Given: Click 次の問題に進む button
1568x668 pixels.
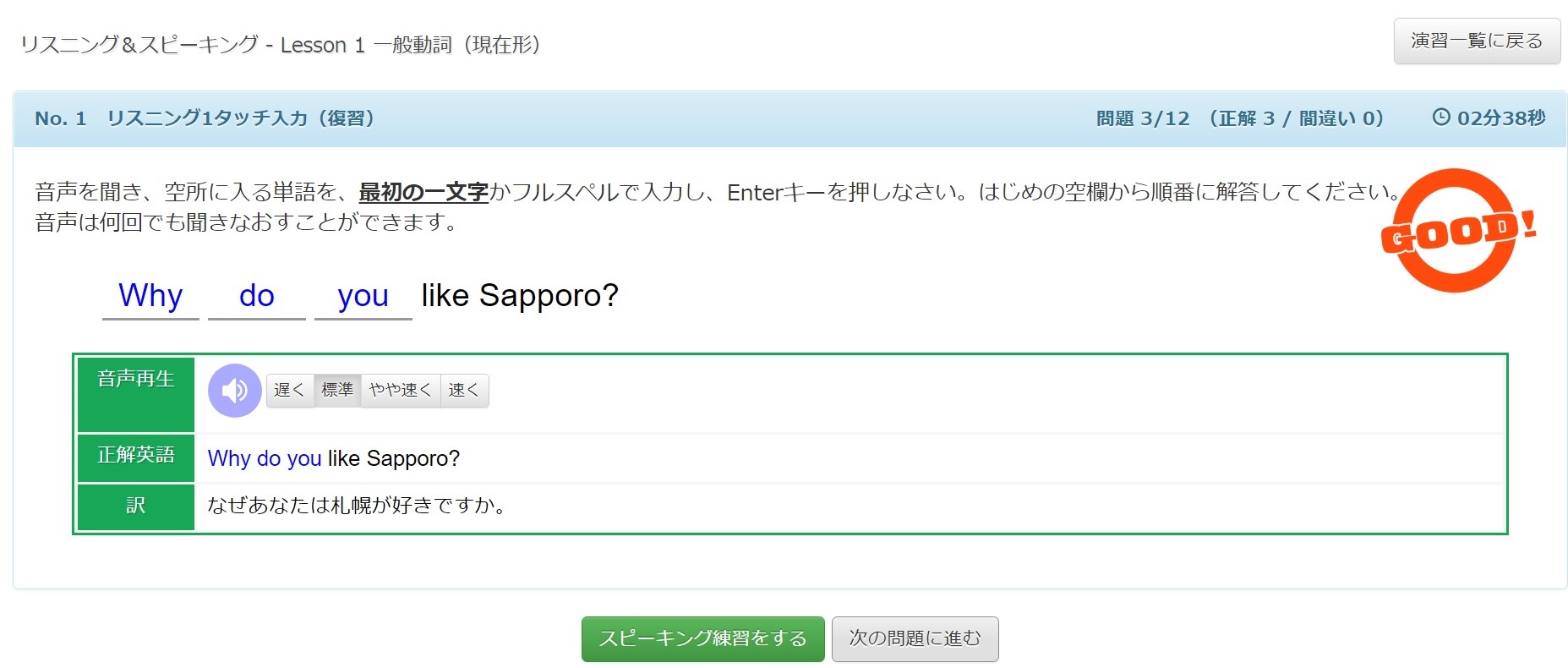Looking at the screenshot, I should [915, 638].
